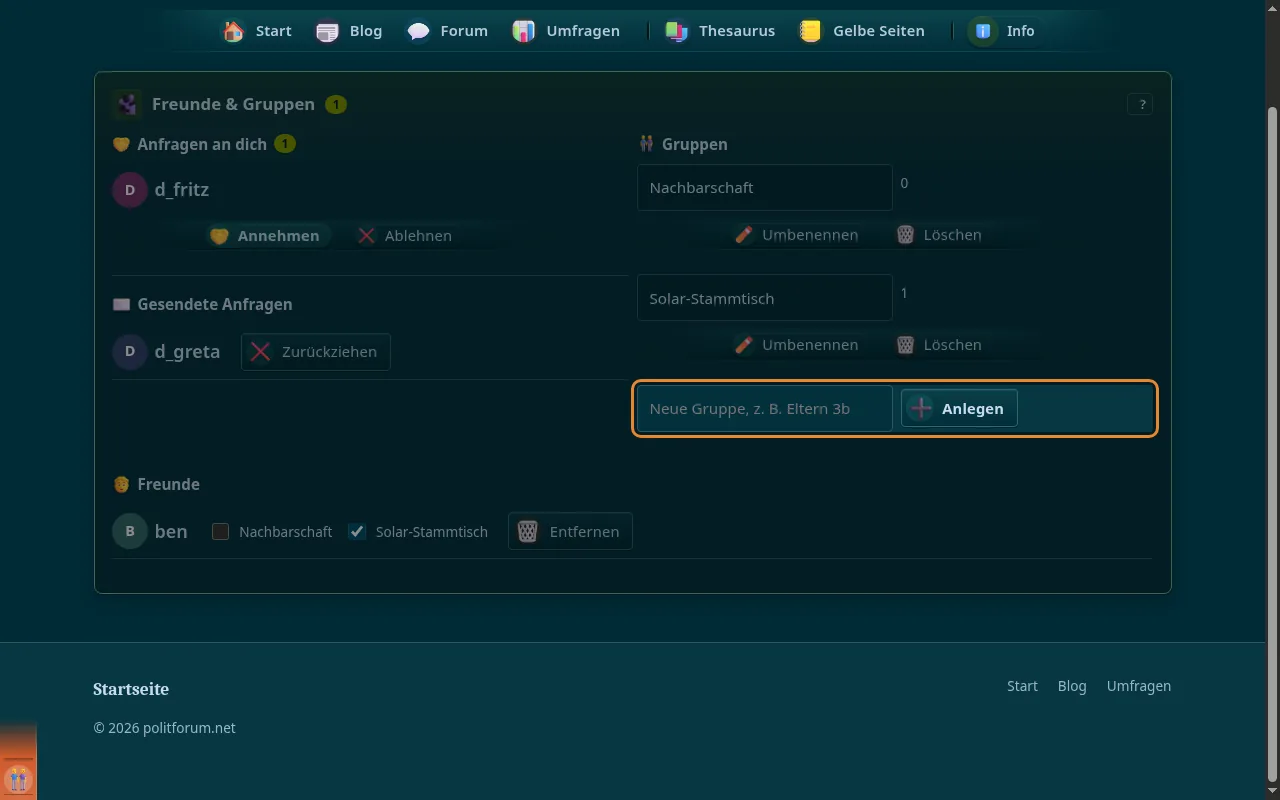Focus the Neue Gruppe input field

pyautogui.click(x=765, y=408)
